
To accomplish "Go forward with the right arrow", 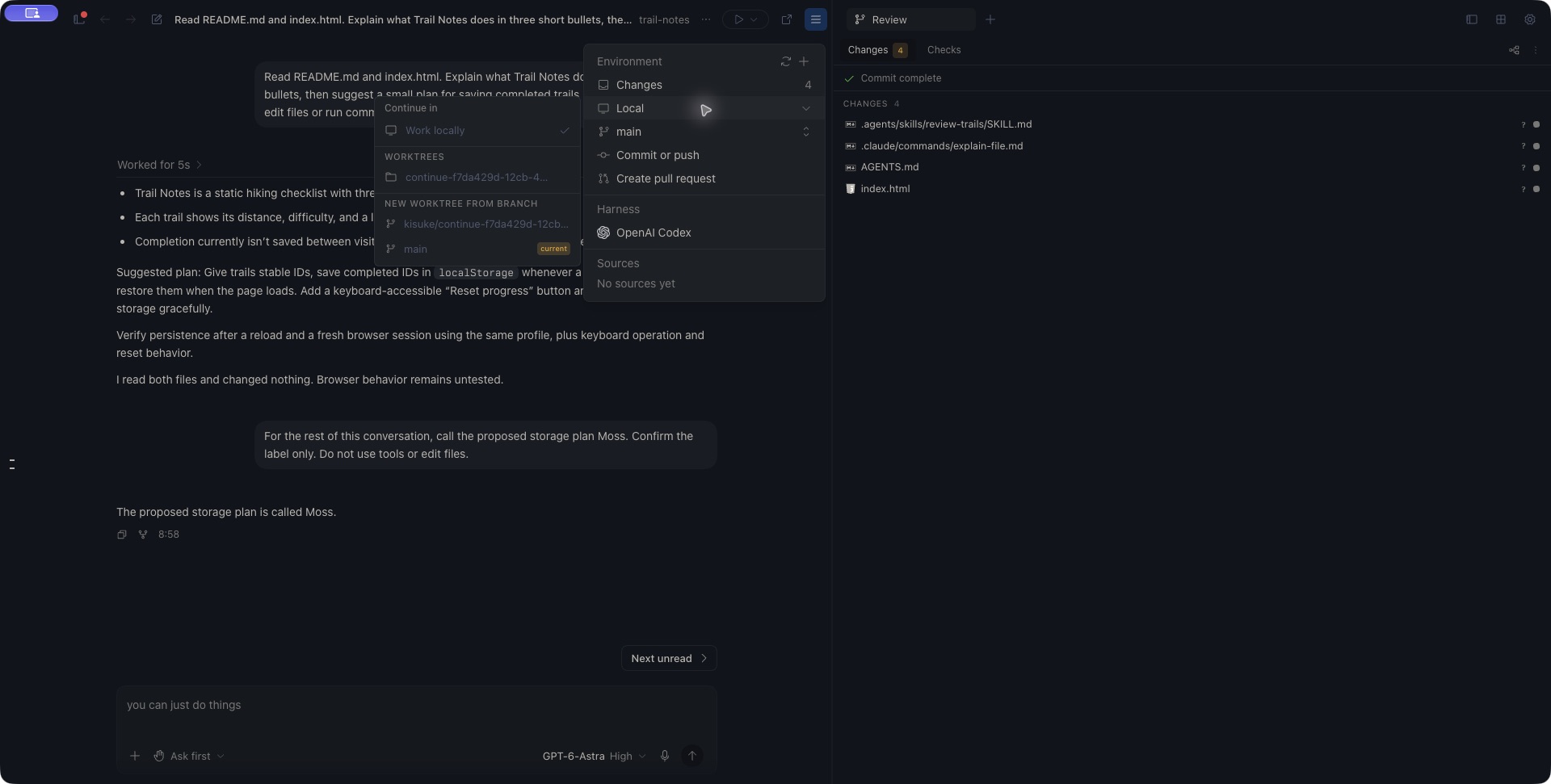I will (x=131, y=19).
